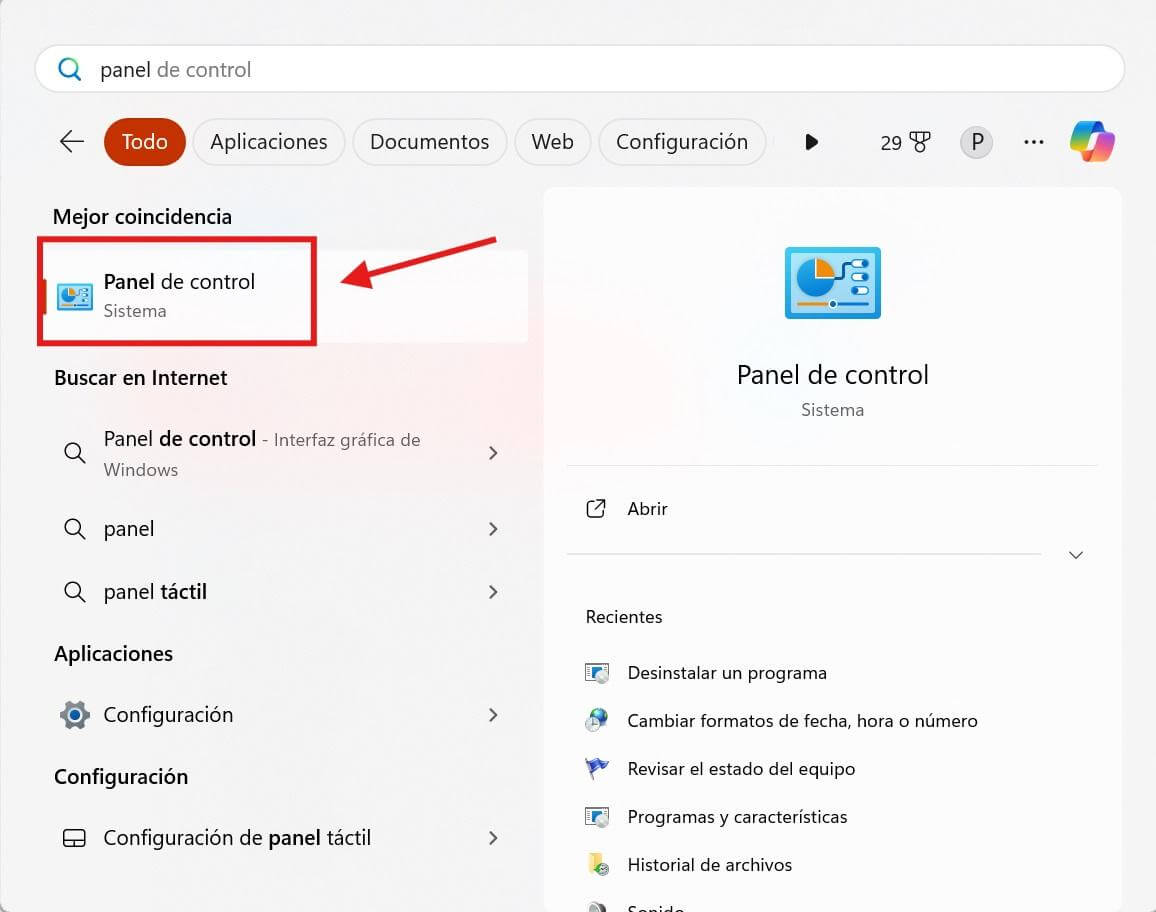Screen dimensions: 1156x912
Task: Switch to the Documentos filter tab
Action: coord(430,142)
